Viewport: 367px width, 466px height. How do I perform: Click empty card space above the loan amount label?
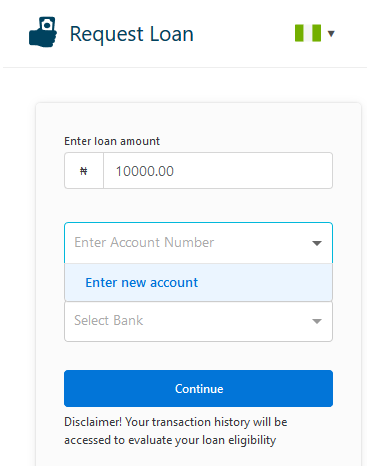click(x=198, y=119)
